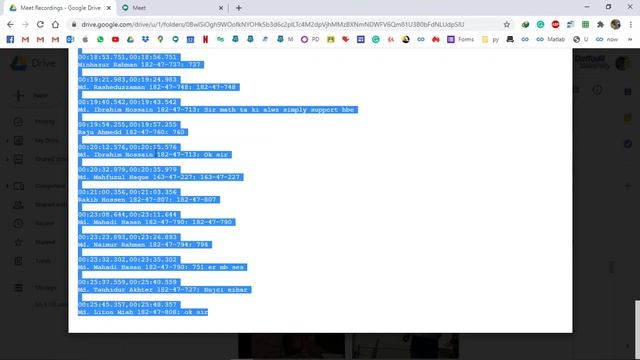Viewport: 640px width, 360px height.
Task: Switch to Meet Recordings - Google Drive tab
Action: 60,8
